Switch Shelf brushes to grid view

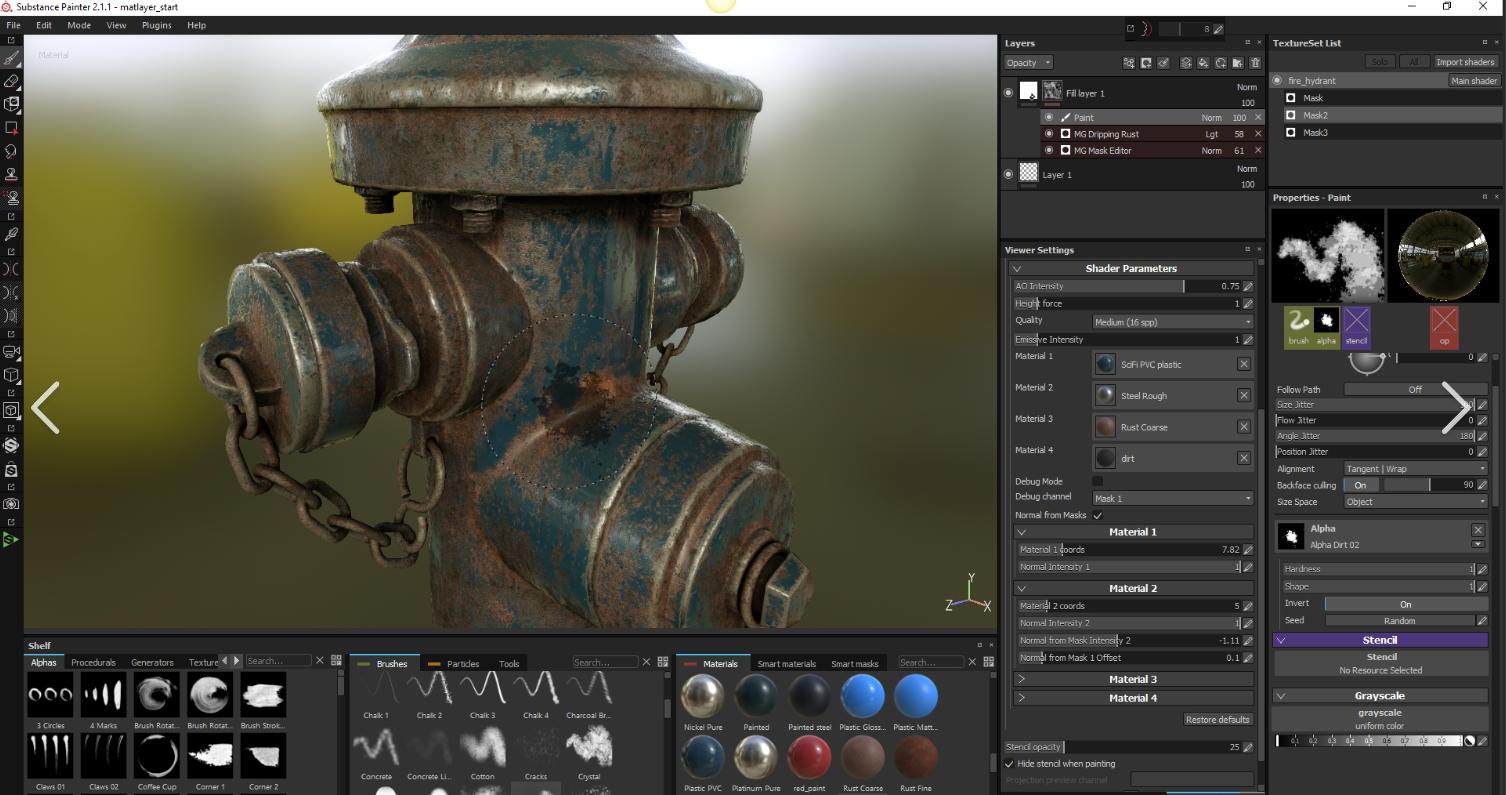[662, 662]
